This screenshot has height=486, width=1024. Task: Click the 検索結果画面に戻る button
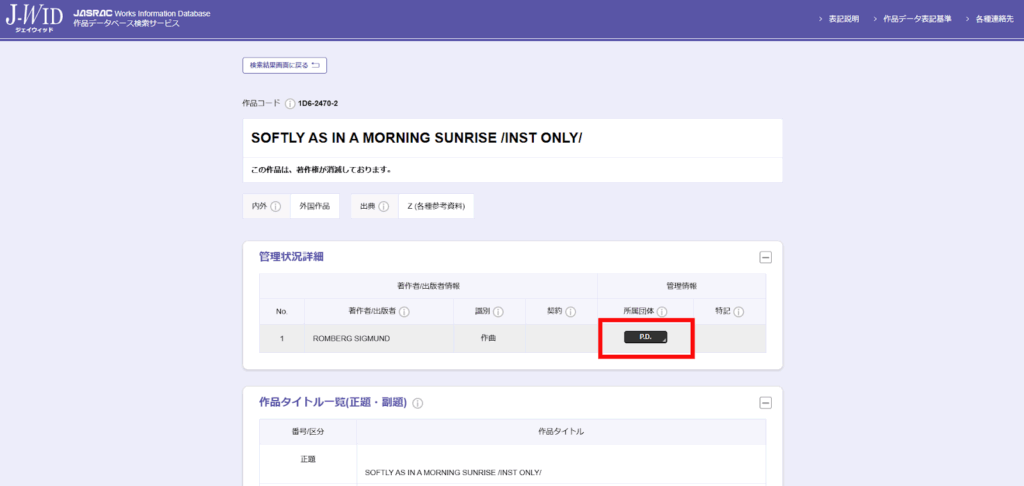284,65
